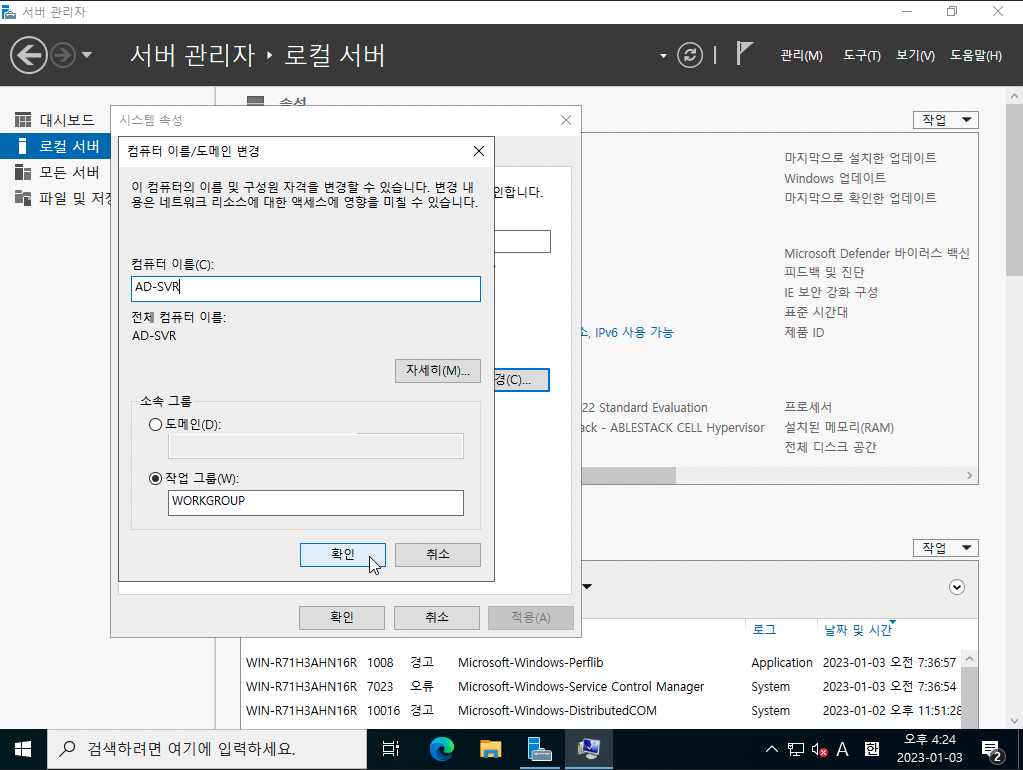
Task: Select the Service Control Manager event row
Action: coord(600,686)
